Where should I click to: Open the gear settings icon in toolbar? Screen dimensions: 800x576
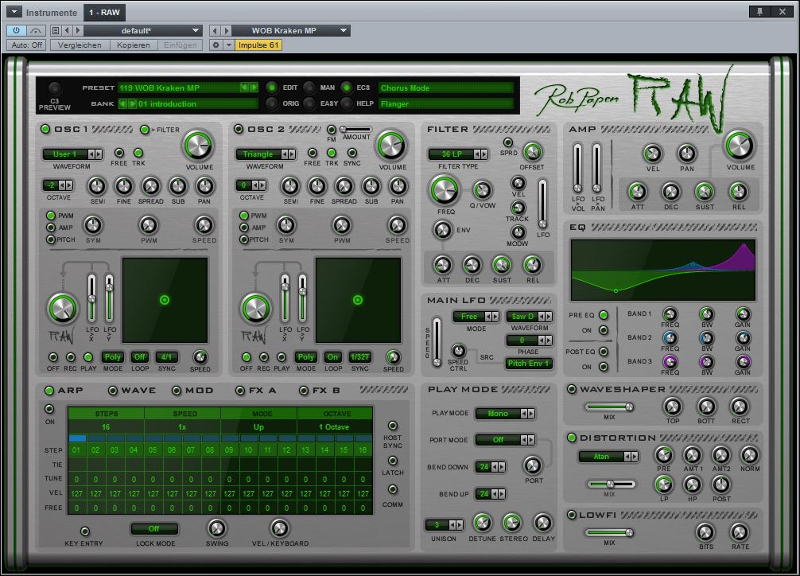(x=216, y=45)
